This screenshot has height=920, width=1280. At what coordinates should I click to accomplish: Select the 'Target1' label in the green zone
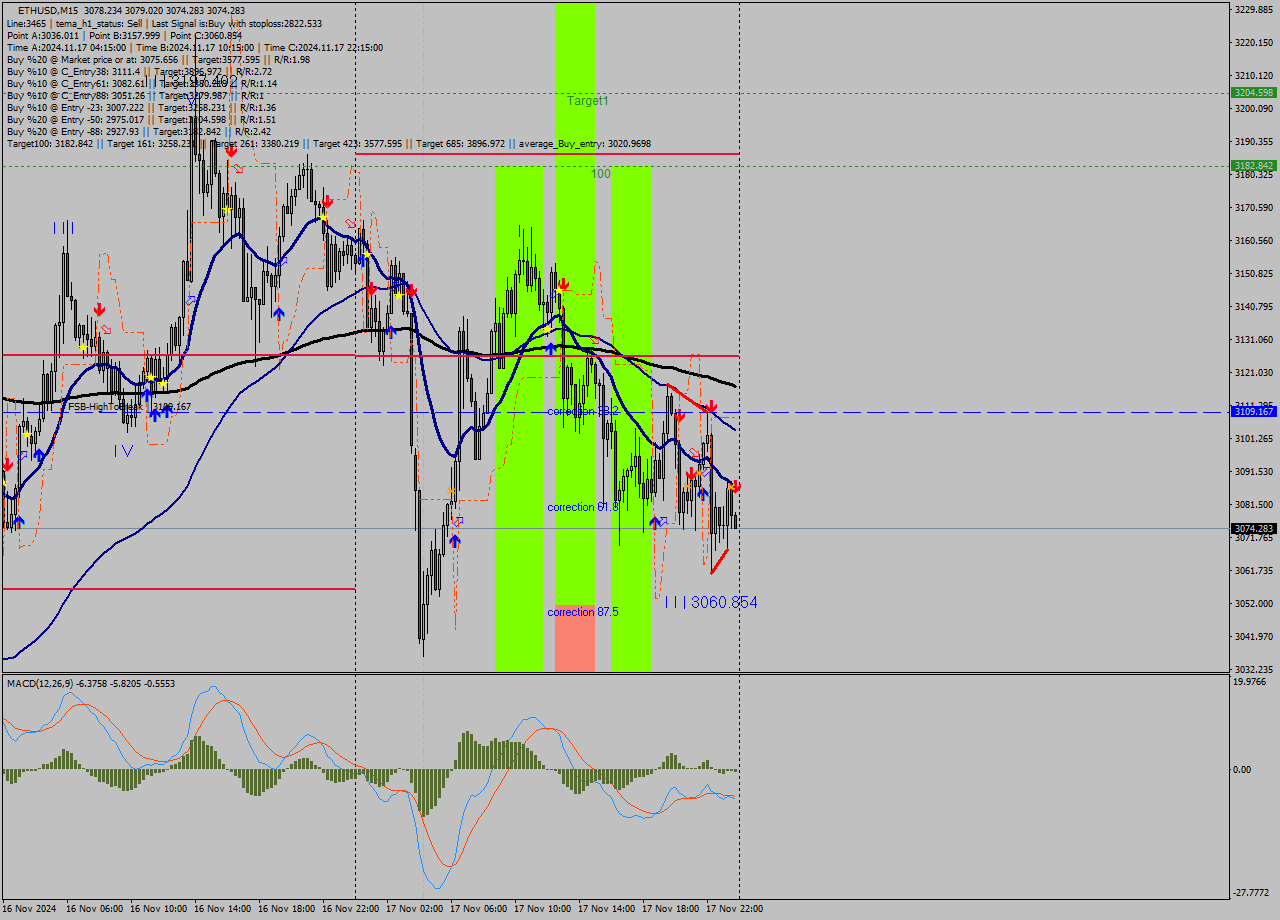[x=587, y=101]
